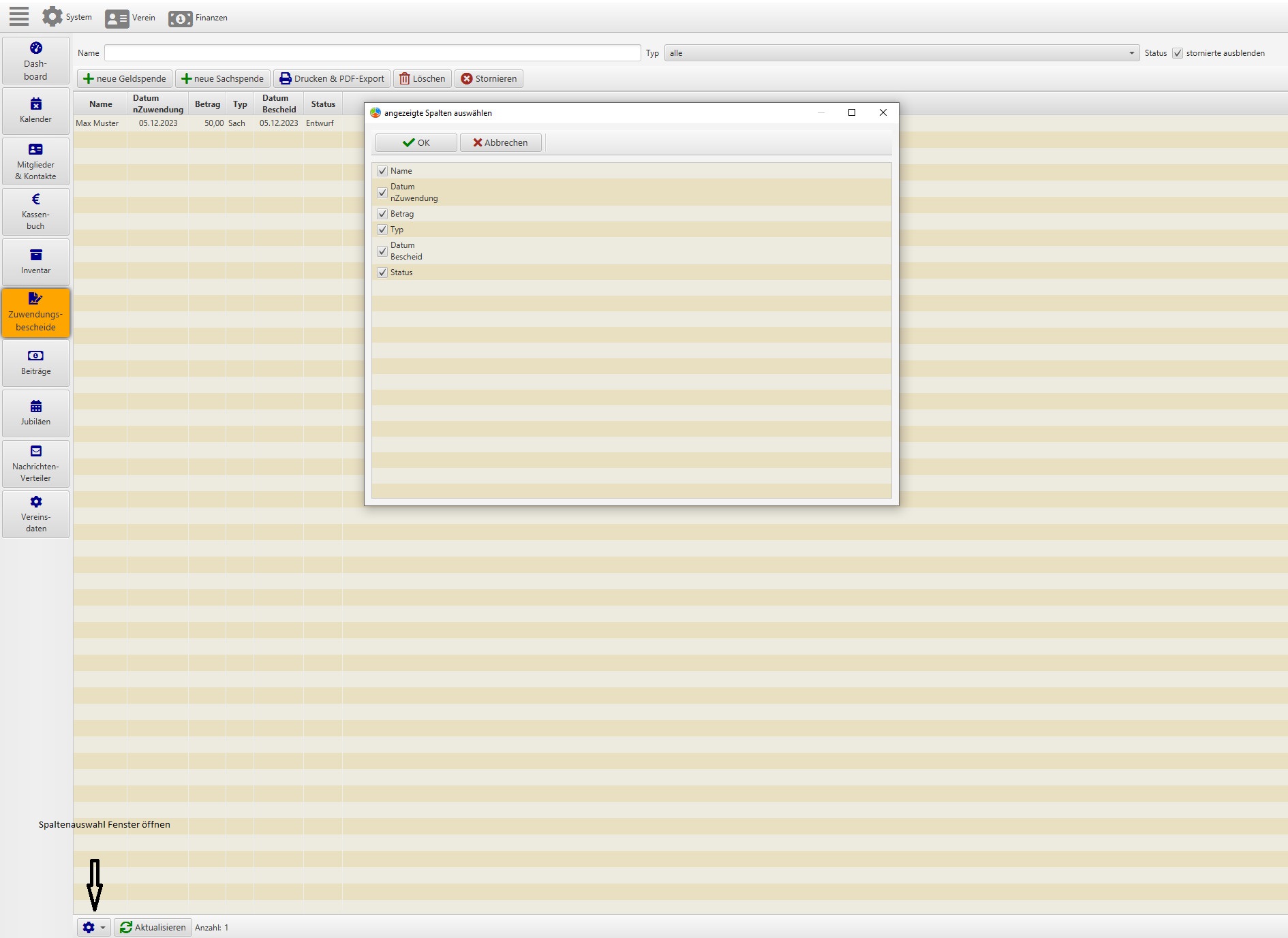Sort by Datum nZuwendung column header
The height and width of the screenshot is (938, 1288).
click(x=158, y=104)
